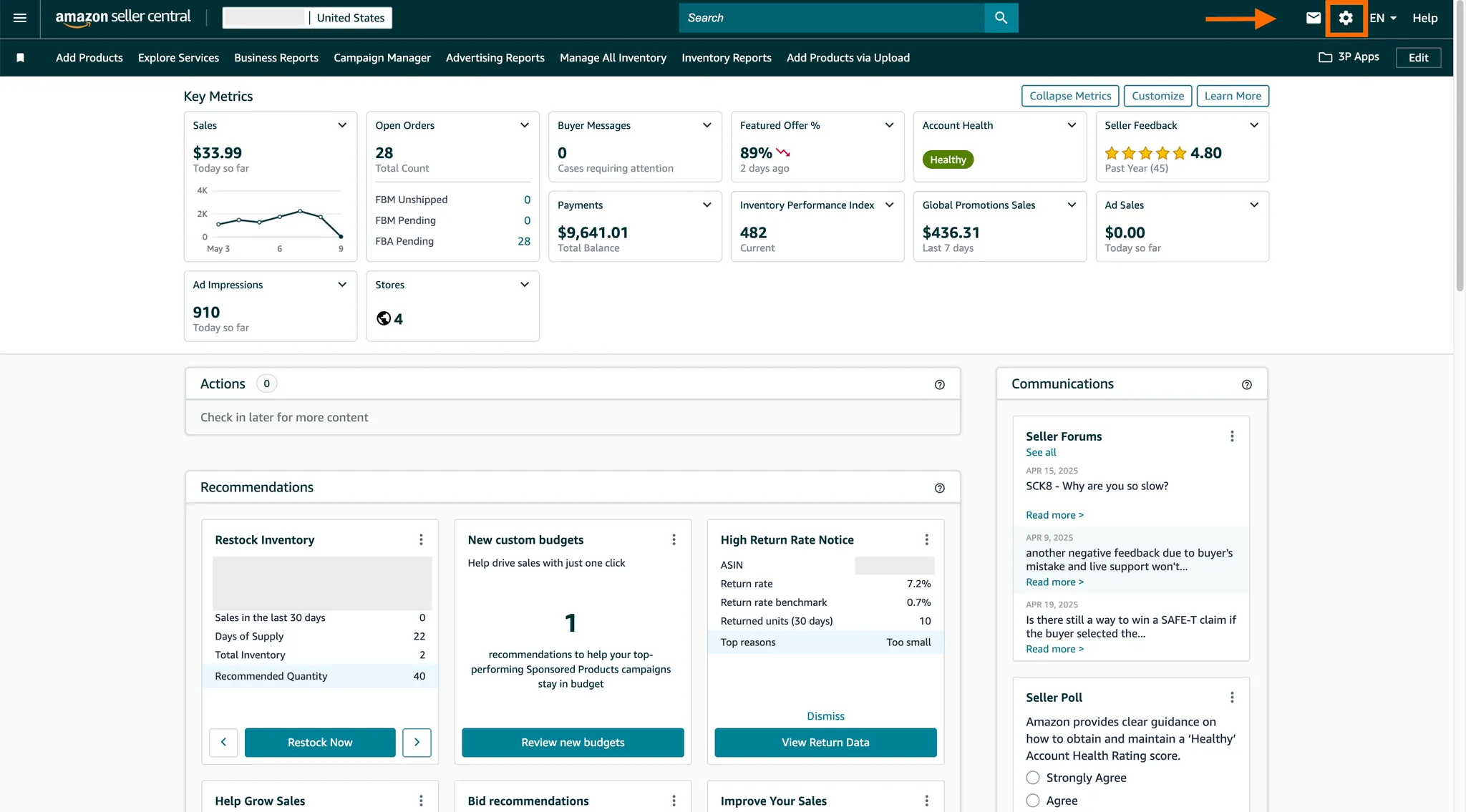1466x812 pixels.
Task: Dismiss the High Return Rate Notice
Action: pyautogui.click(x=825, y=716)
